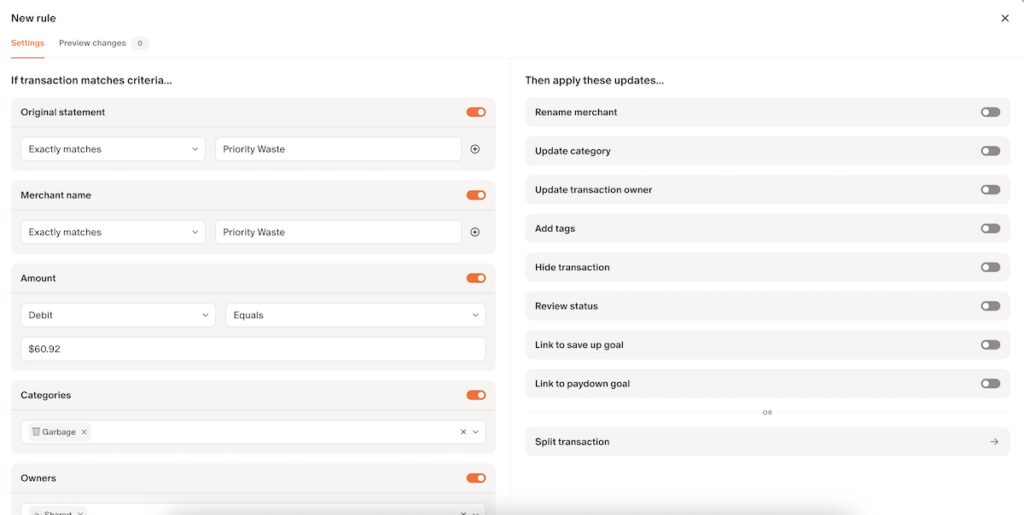Click the Review status label

(566, 306)
